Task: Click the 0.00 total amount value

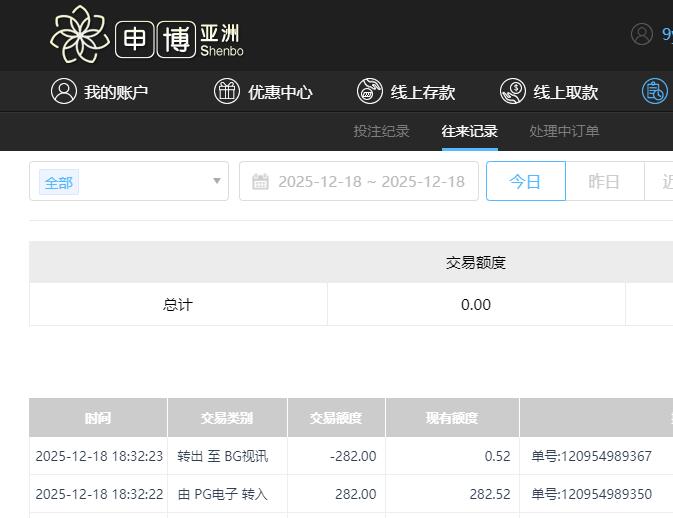Action: (476, 305)
